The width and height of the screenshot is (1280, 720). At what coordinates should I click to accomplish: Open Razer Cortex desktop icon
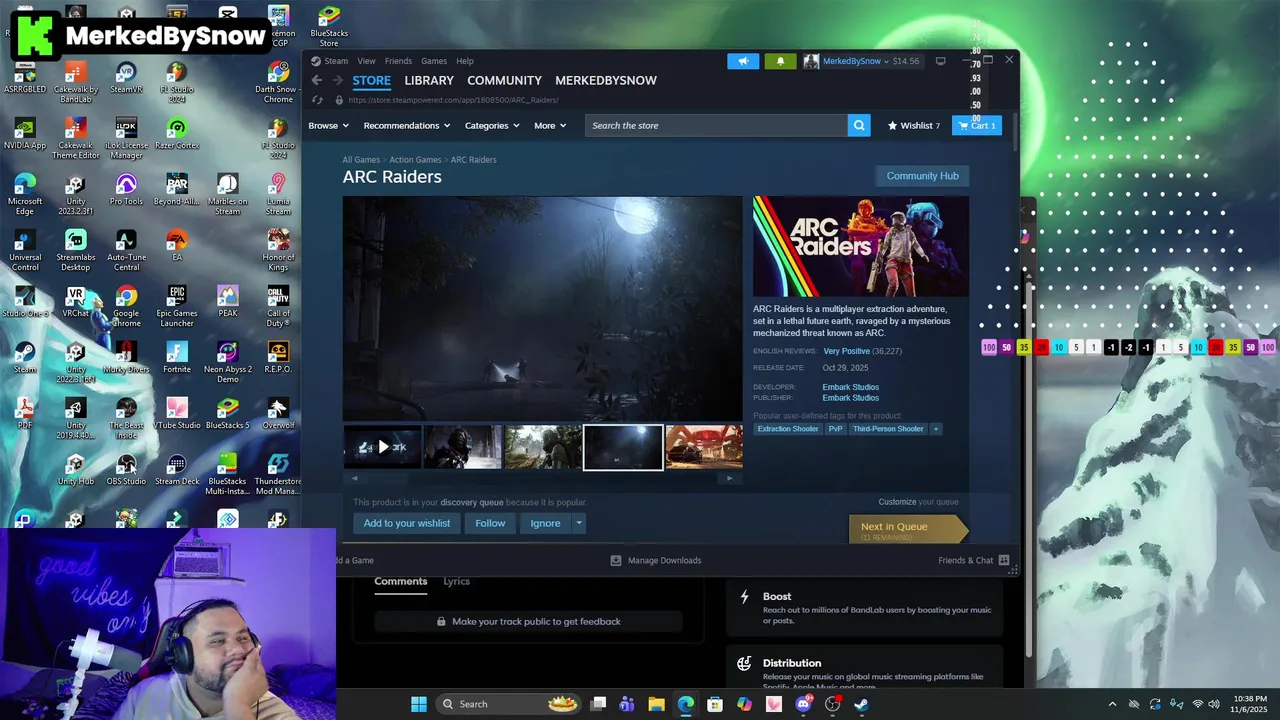[177, 134]
